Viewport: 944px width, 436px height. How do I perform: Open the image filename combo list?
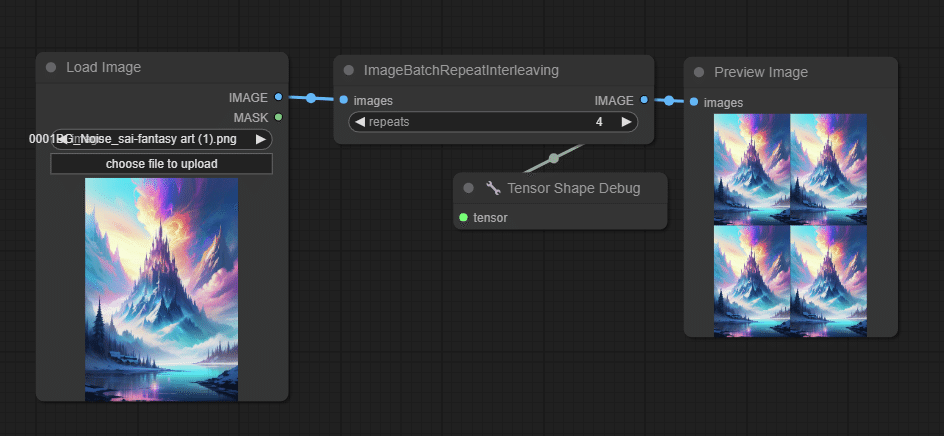pyautogui.click(x=160, y=140)
